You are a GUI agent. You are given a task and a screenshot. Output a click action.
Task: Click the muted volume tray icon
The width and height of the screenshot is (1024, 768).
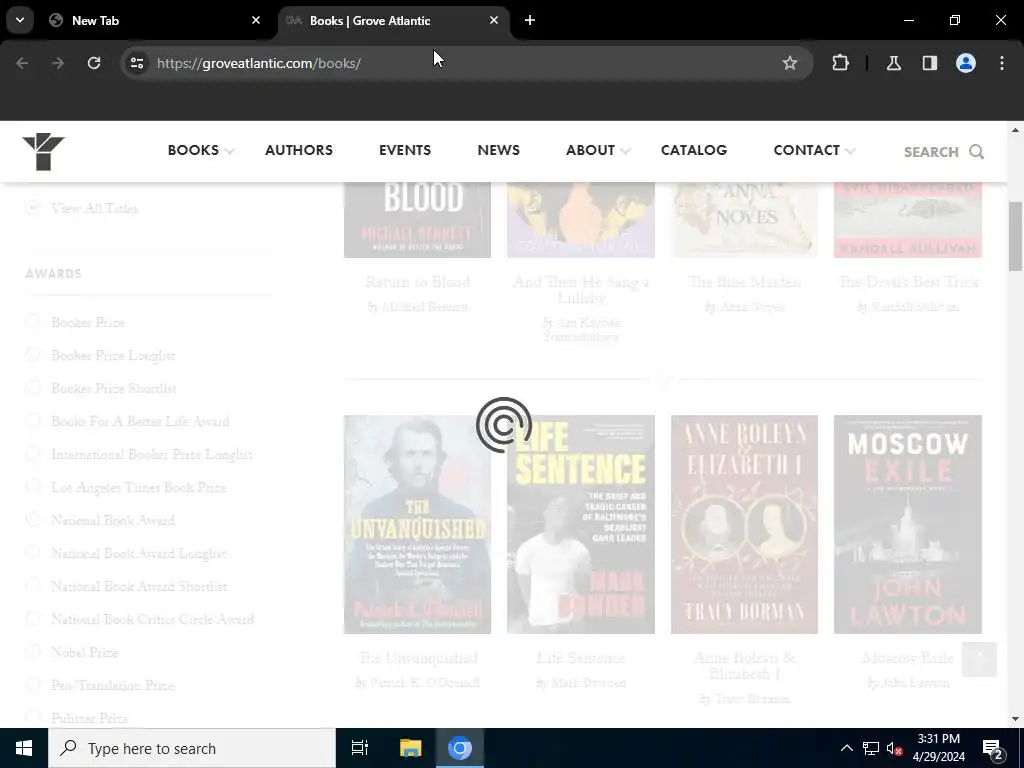[895, 748]
